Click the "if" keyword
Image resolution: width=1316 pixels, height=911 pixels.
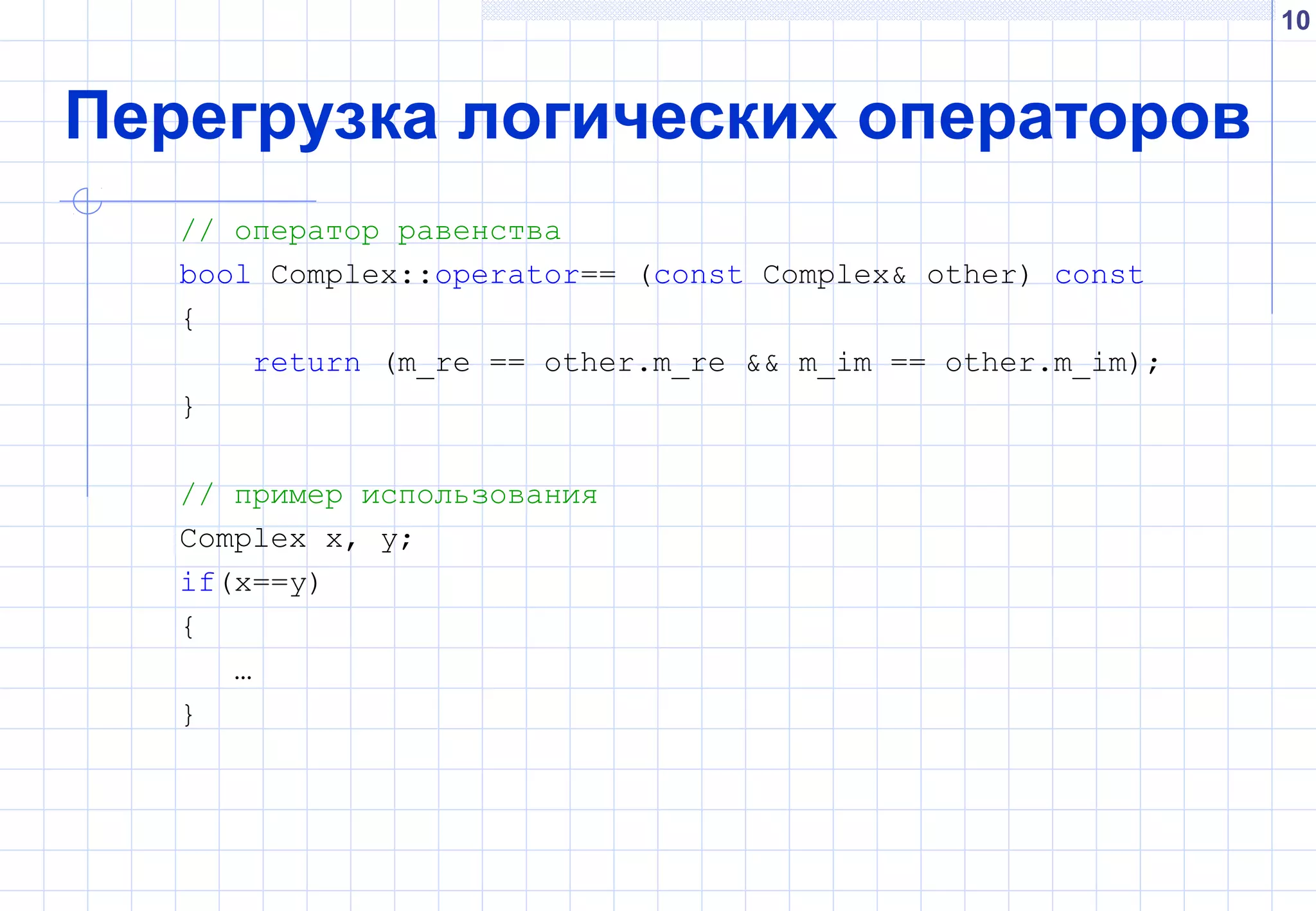pos(197,582)
